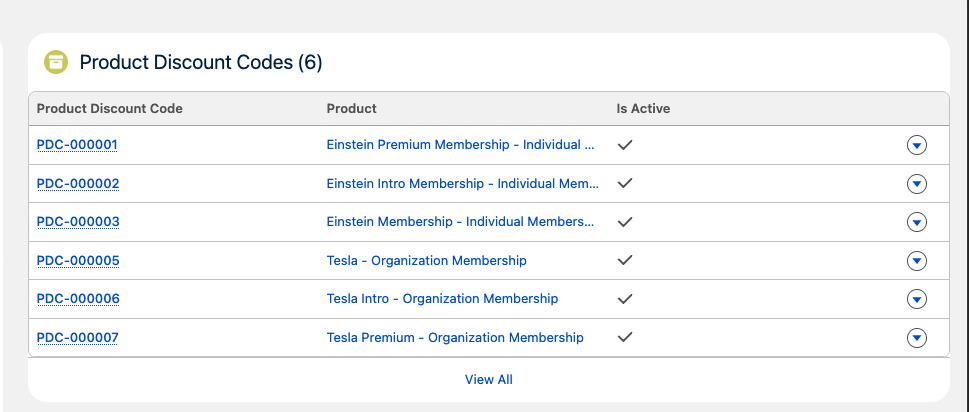The width and height of the screenshot is (969, 412).
Task: Open record PDC-000002
Action: pyautogui.click(x=78, y=183)
